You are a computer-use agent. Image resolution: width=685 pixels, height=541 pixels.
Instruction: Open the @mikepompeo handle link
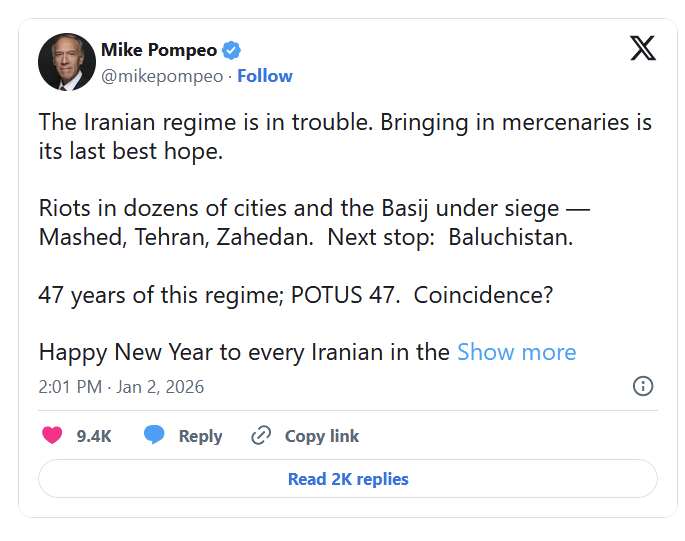[163, 76]
